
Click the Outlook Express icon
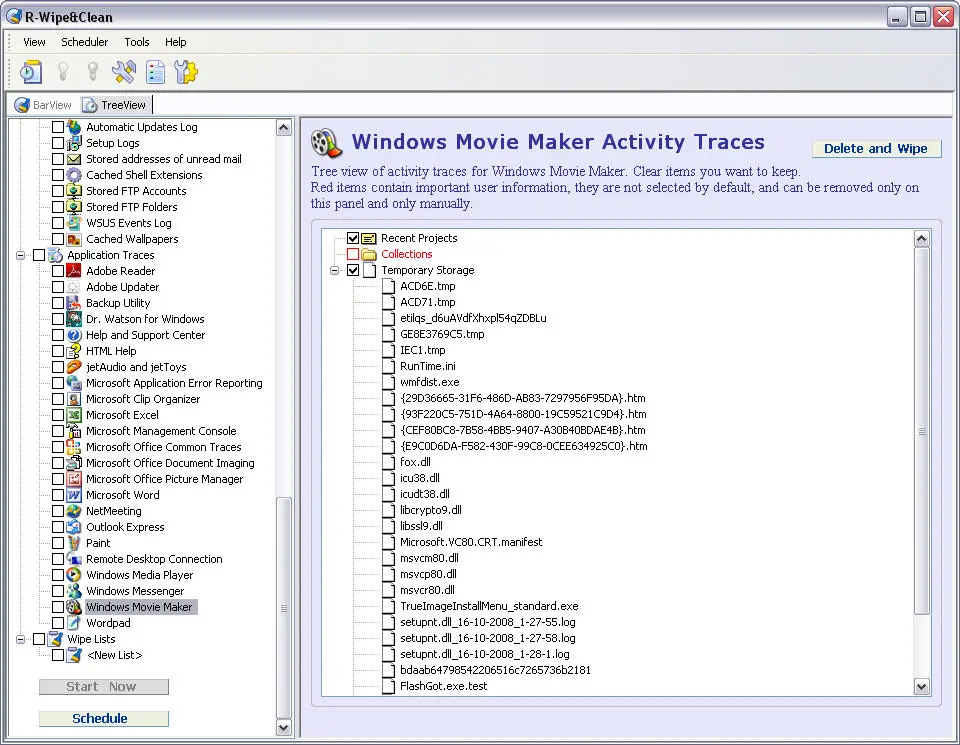click(74, 526)
